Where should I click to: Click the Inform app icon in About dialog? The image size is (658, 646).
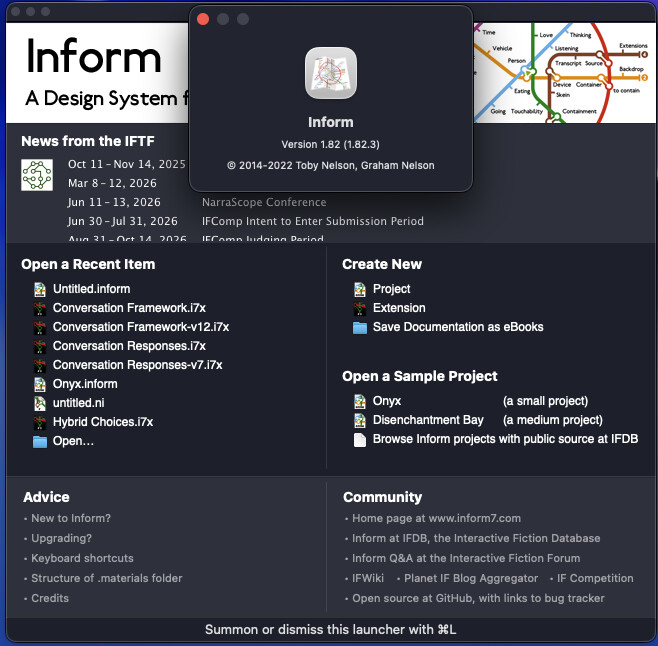tap(330, 73)
